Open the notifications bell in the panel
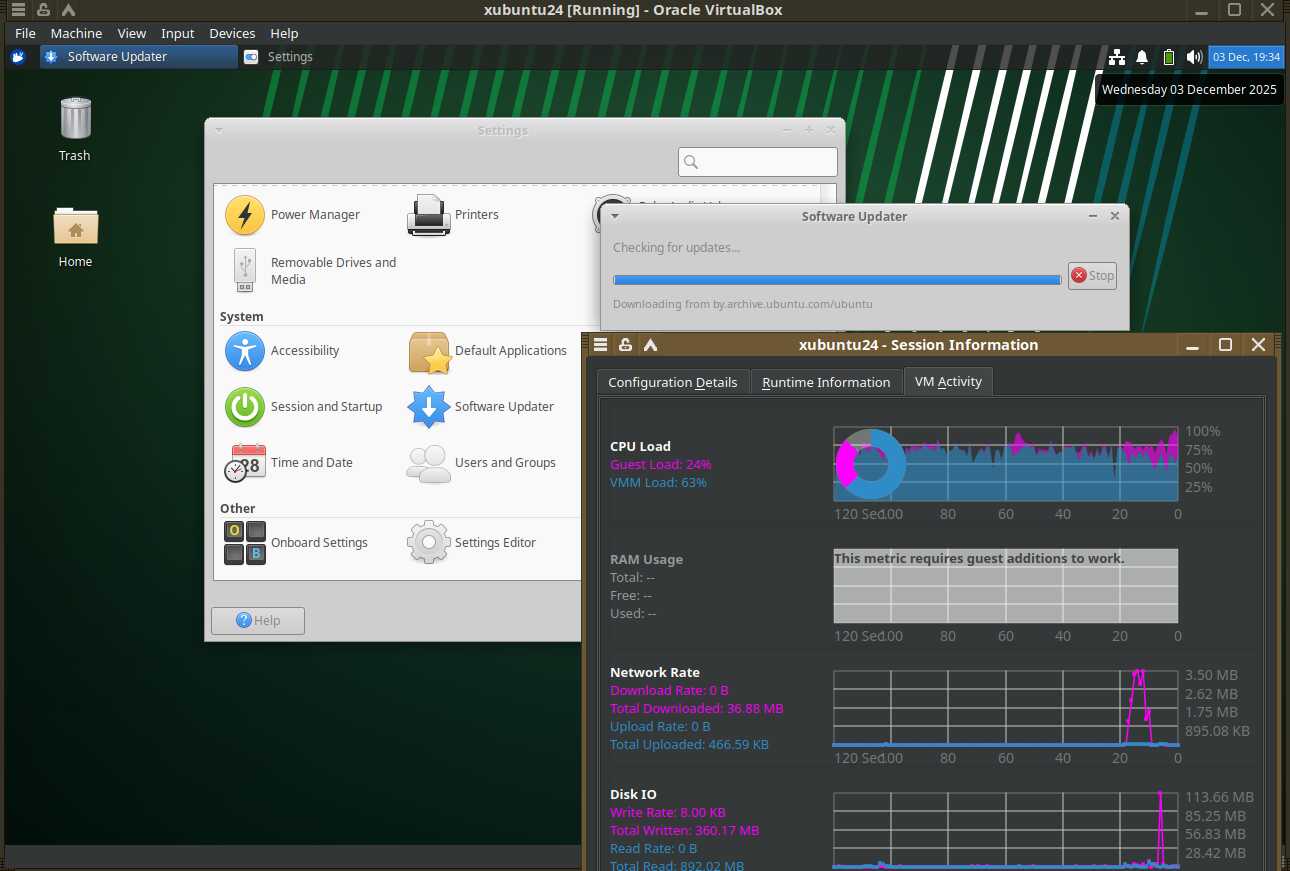The width and height of the screenshot is (1290, 871). click(x=1142, y=57)
